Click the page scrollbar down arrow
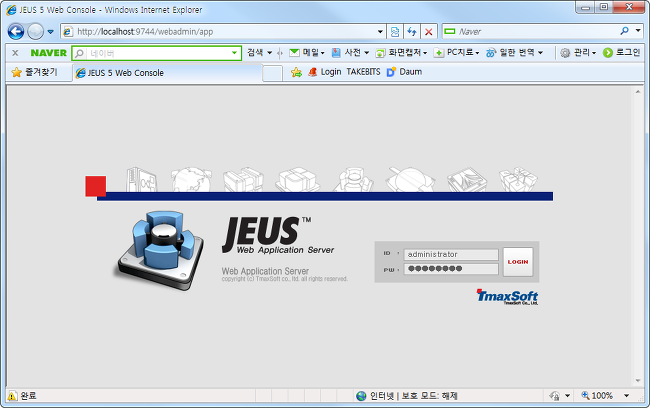The image size is (650, 408). tap(638, 381)
